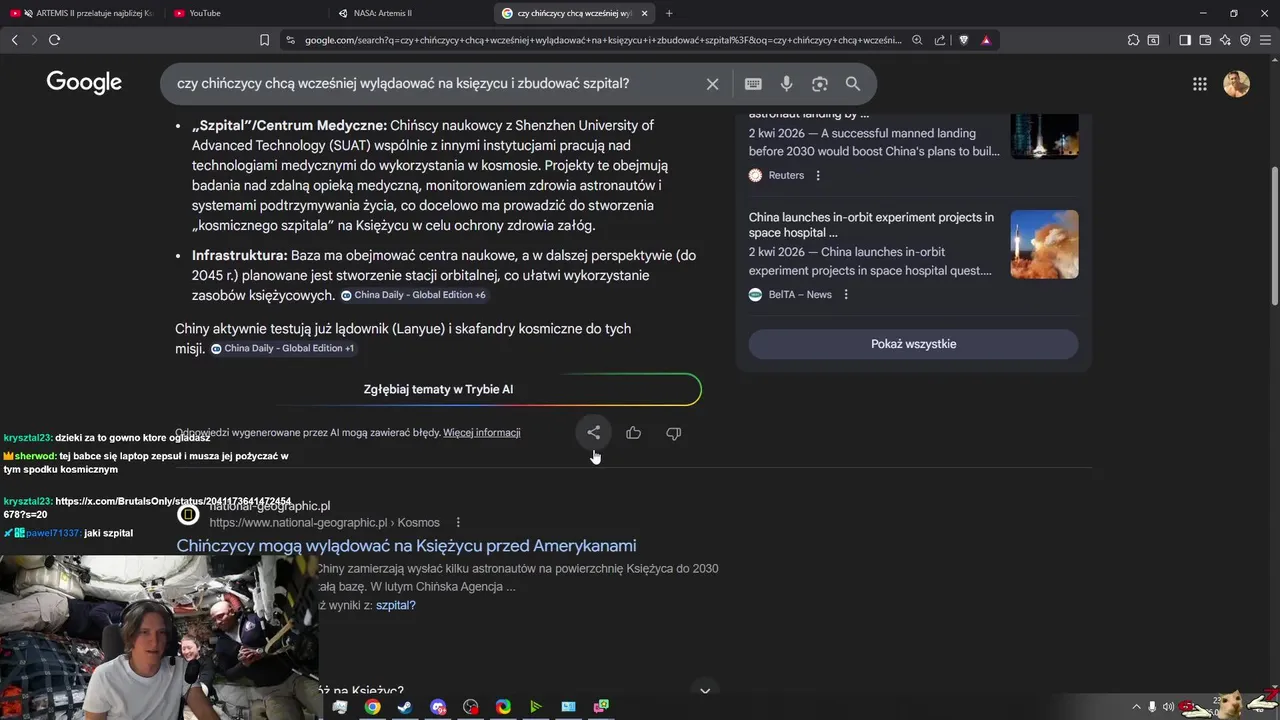Open the rocket launch thumbnail for BelTA article
This screenshot has height=720, width=1280.
[x=1044, y=244]
